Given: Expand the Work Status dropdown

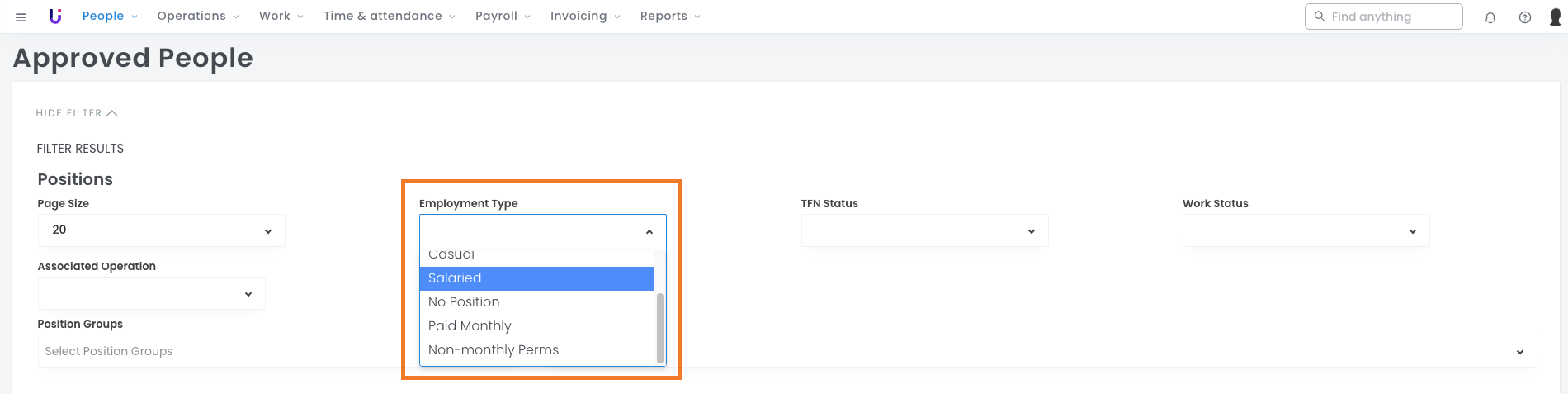Looking at the screenshot, I should pos(1306,230).
